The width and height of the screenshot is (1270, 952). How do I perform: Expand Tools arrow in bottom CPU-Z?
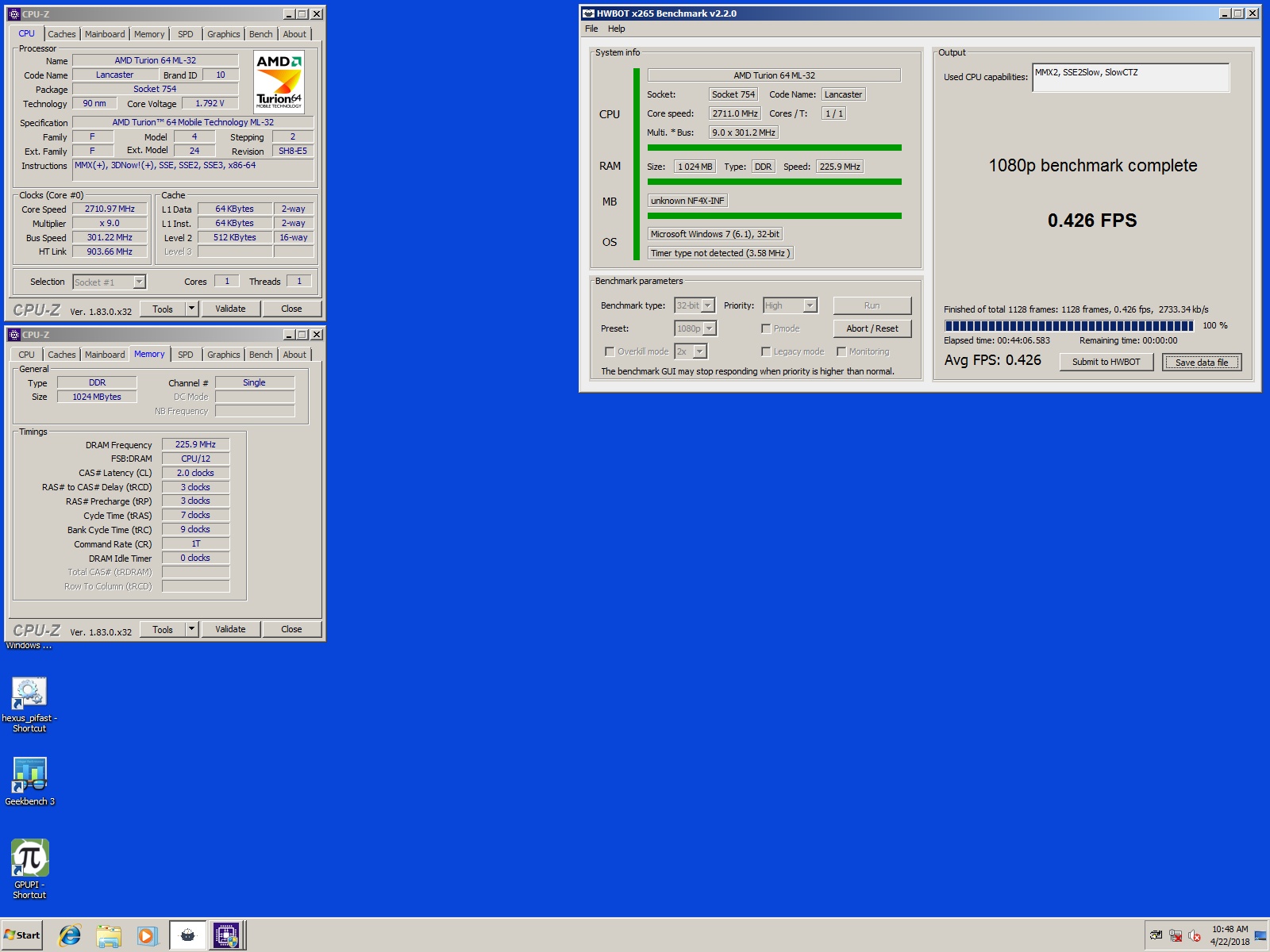(191, 629)
